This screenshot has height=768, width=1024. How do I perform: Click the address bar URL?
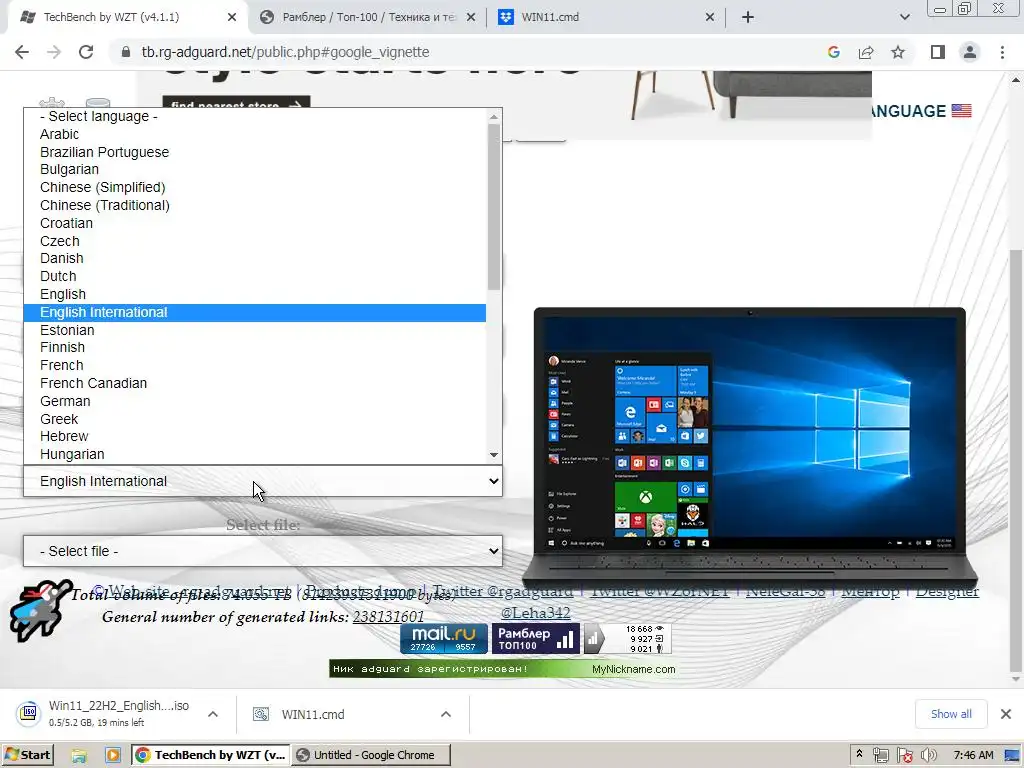pyautogui.click(x=285, y=52)
